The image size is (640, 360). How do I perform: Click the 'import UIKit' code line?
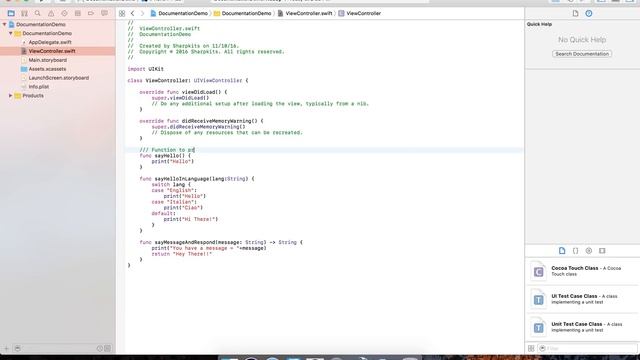146,69
